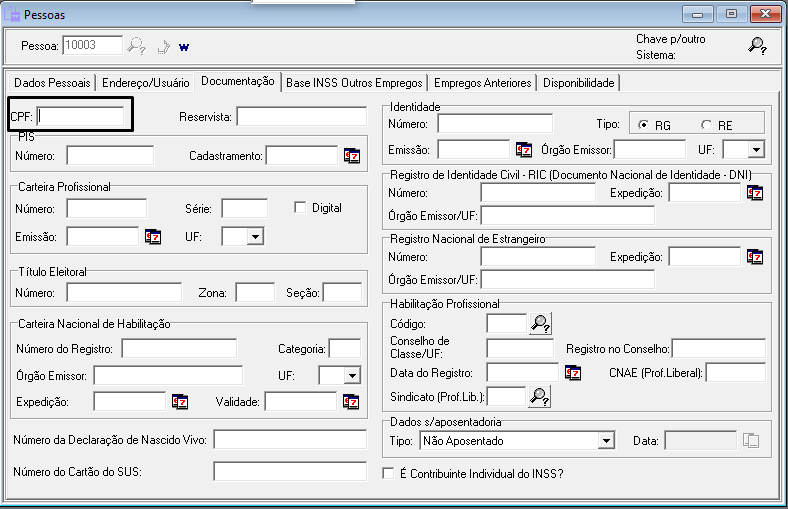Select the RE identity type radio button
This screenshot has height=509, width=788.
tap(707, 124)
